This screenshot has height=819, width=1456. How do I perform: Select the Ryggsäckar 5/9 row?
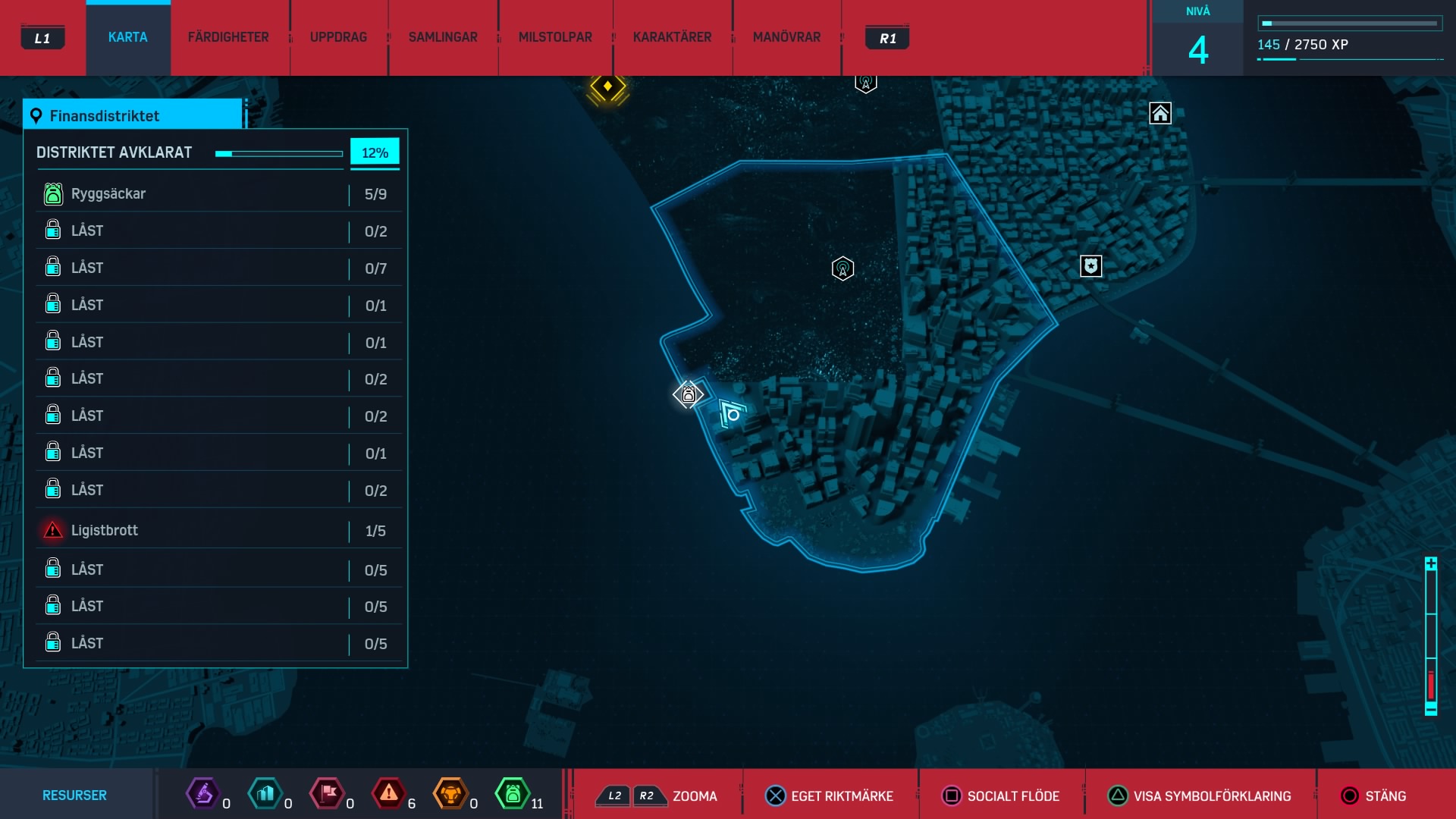pos(218,194)
